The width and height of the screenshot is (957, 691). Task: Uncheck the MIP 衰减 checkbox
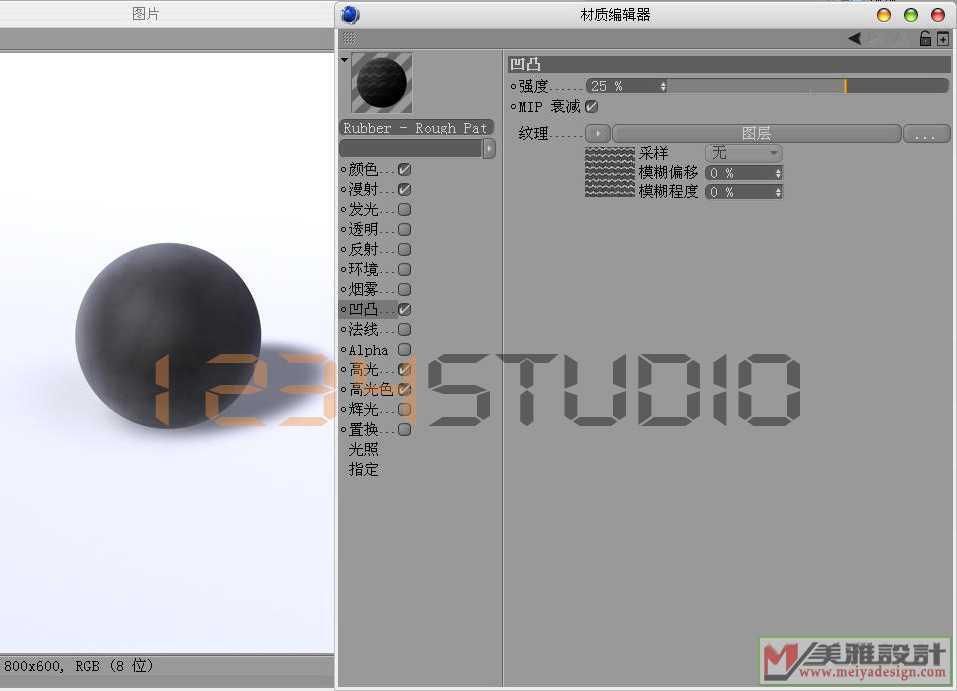pyautogui.click(x=591, y=106)
